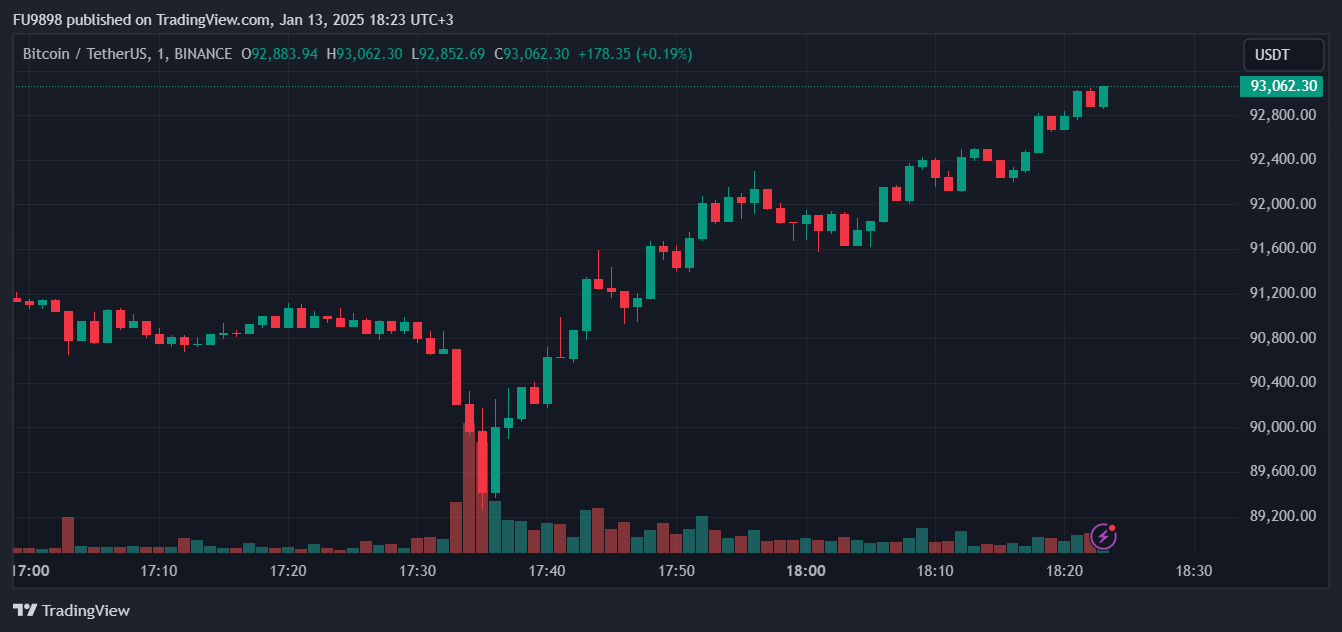Screen dimensions: 1342x632
Task: Click the tallest red volume bar
Action: point(469,490)
